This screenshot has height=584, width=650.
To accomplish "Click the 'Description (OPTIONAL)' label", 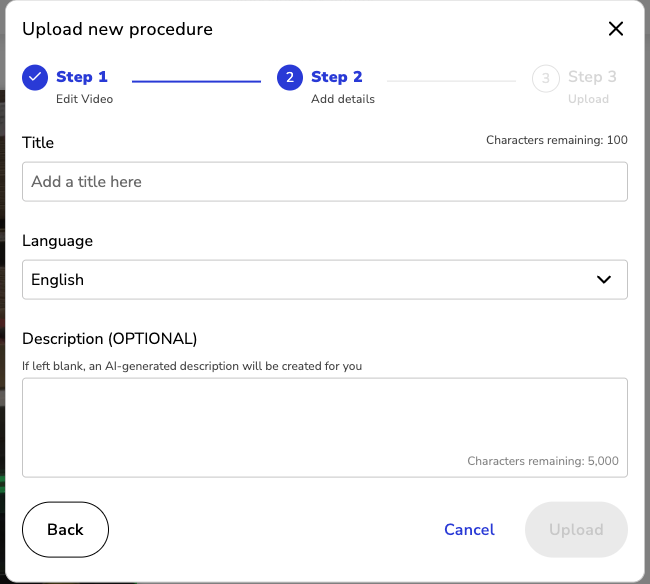I will click(x=110, y=339).
